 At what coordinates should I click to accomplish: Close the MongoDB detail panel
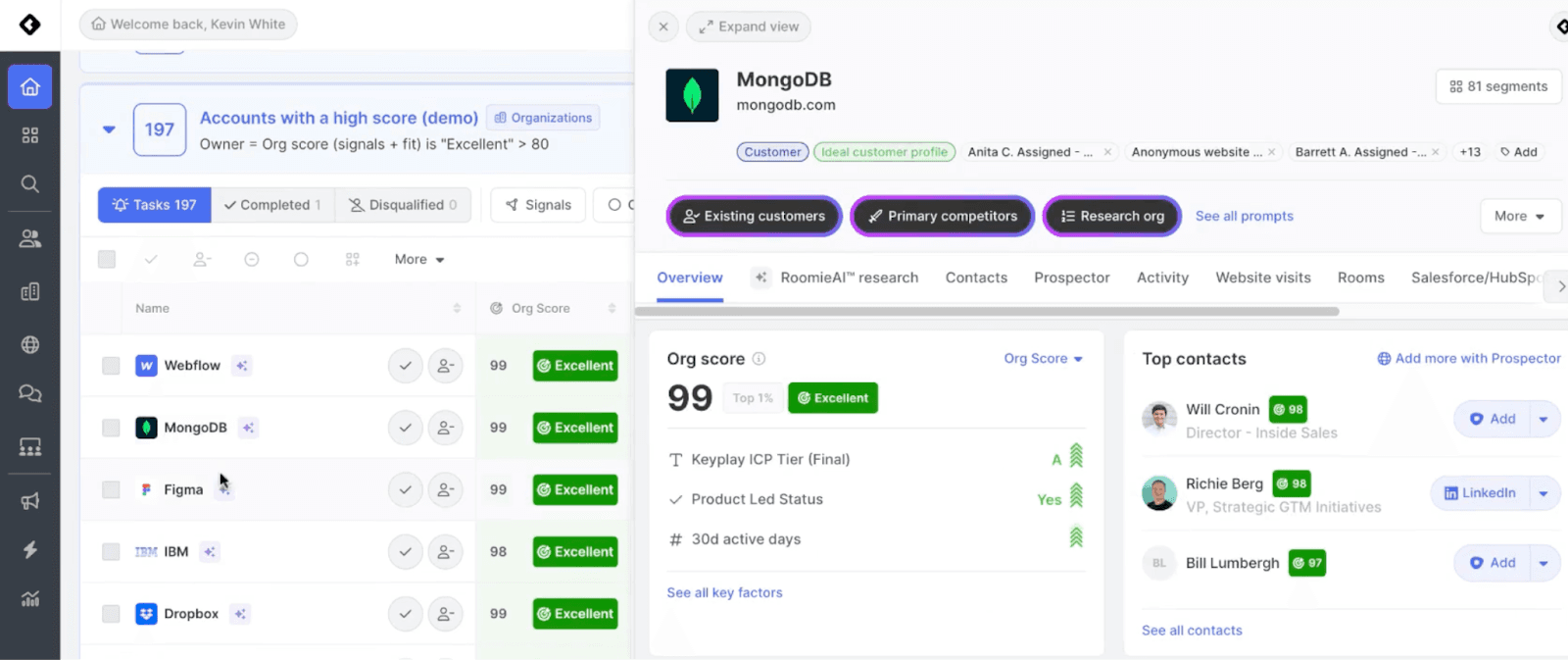(663, 26)
